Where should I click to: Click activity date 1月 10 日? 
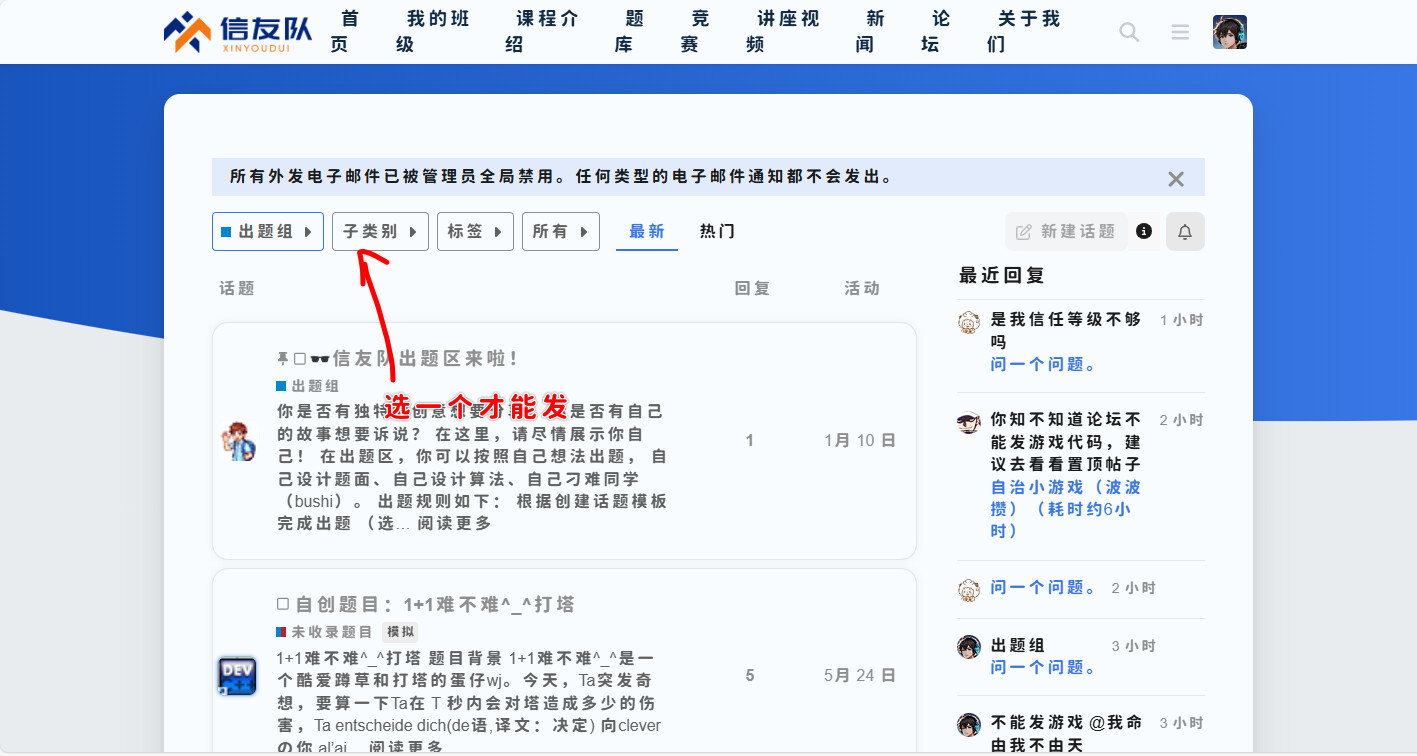point(860,441)
